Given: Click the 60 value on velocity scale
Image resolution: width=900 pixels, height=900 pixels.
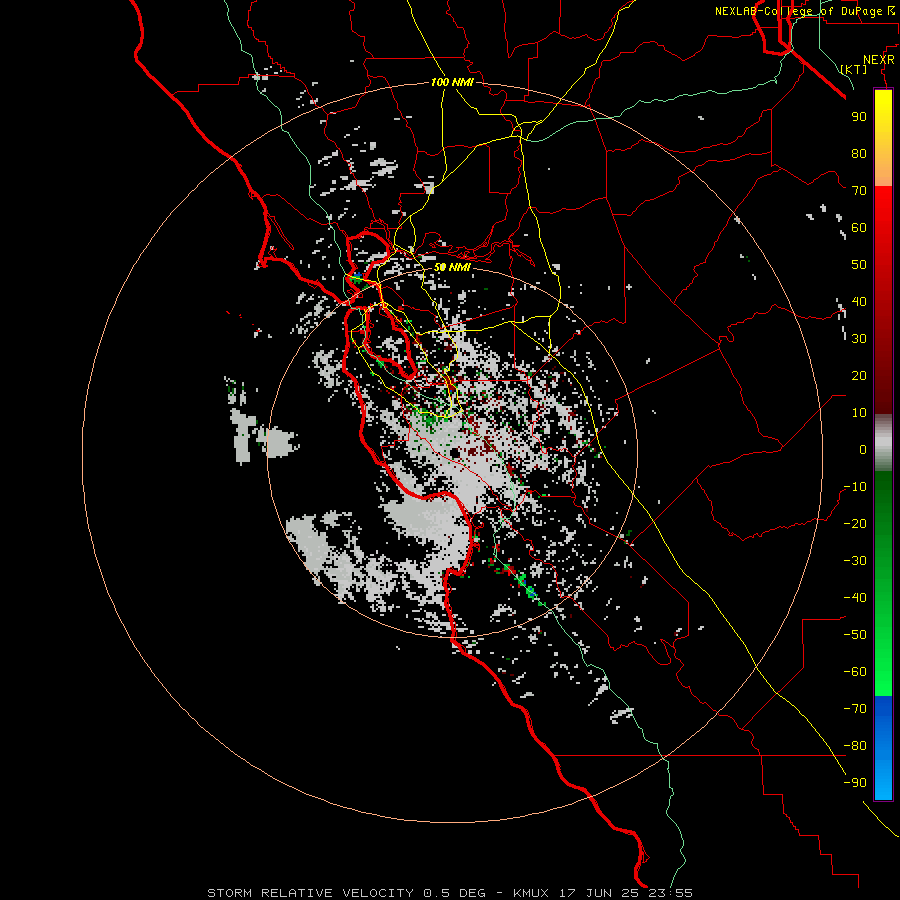Looking at the screenshot, I should coord(859,228).
